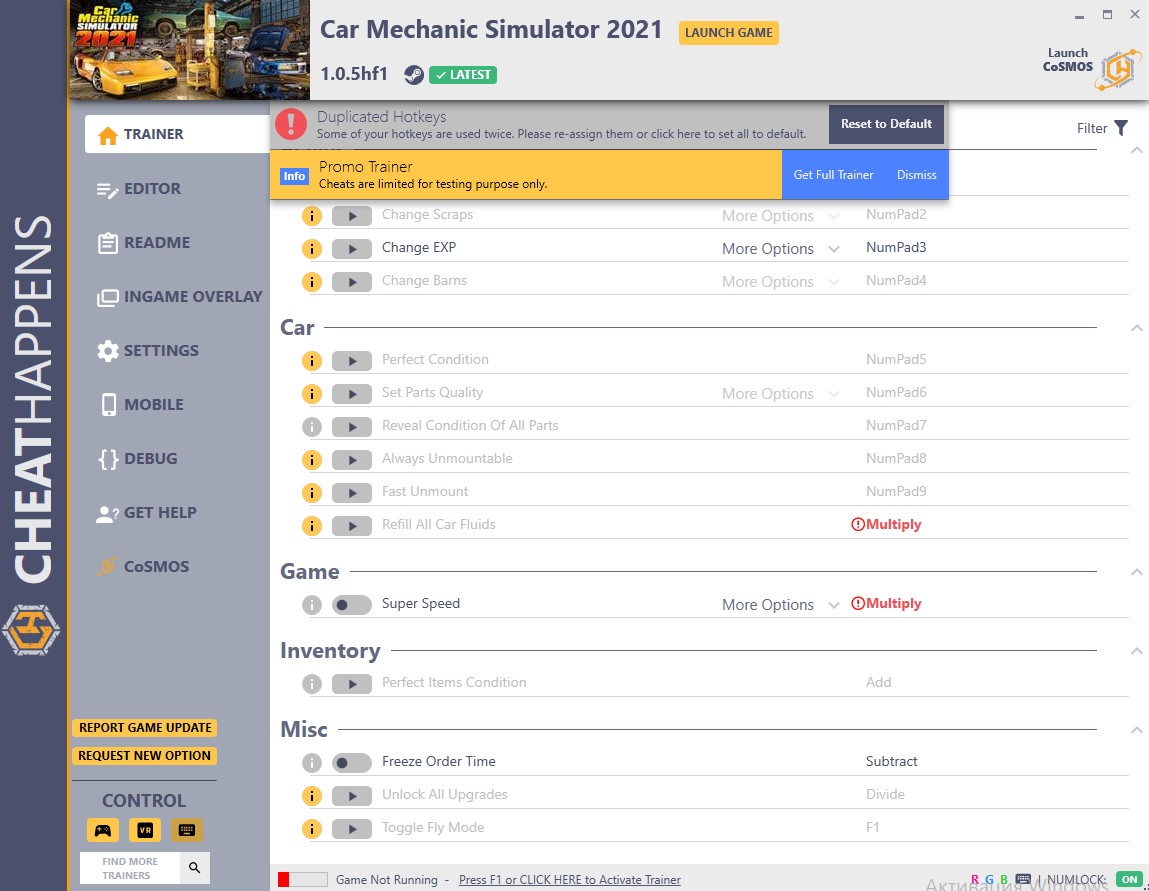Image resolution: width=1149 pixels, height=891 pixels.
Task: Click the info icon for Freeze Order Time
Action: [x=311, y=763]
